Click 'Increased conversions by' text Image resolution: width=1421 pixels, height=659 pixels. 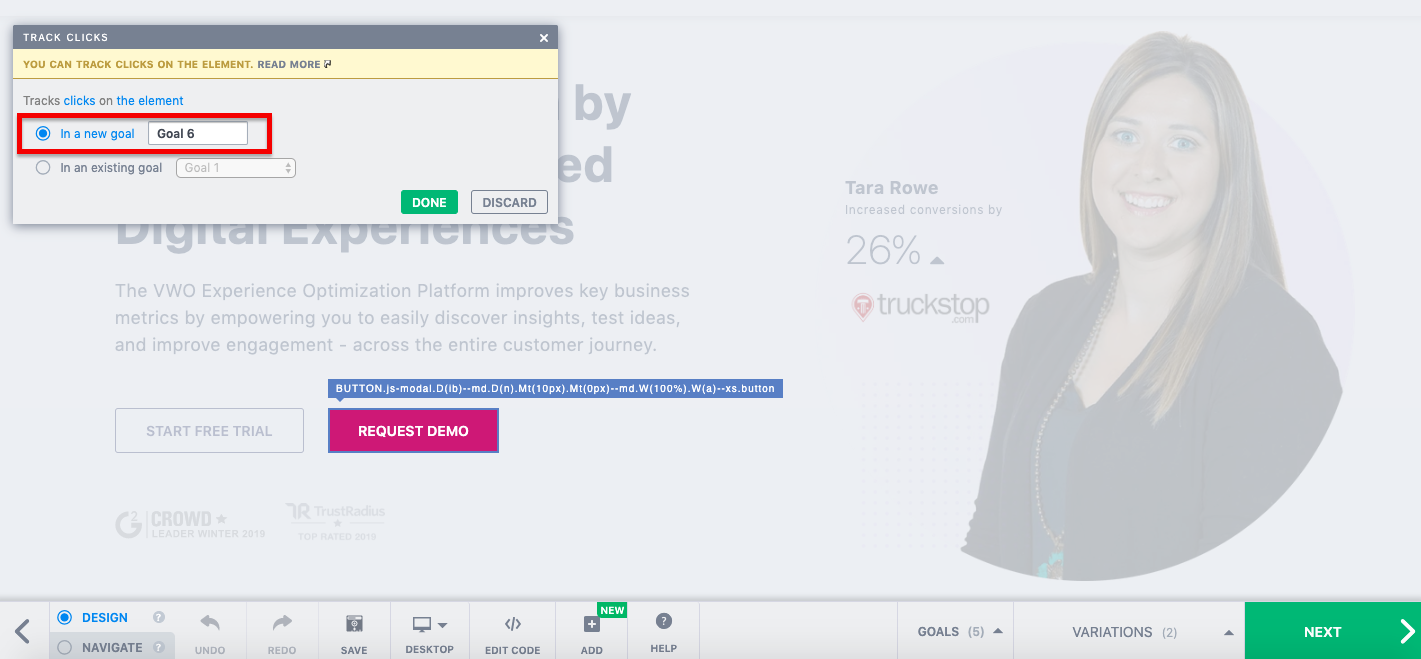click(923, 210)
